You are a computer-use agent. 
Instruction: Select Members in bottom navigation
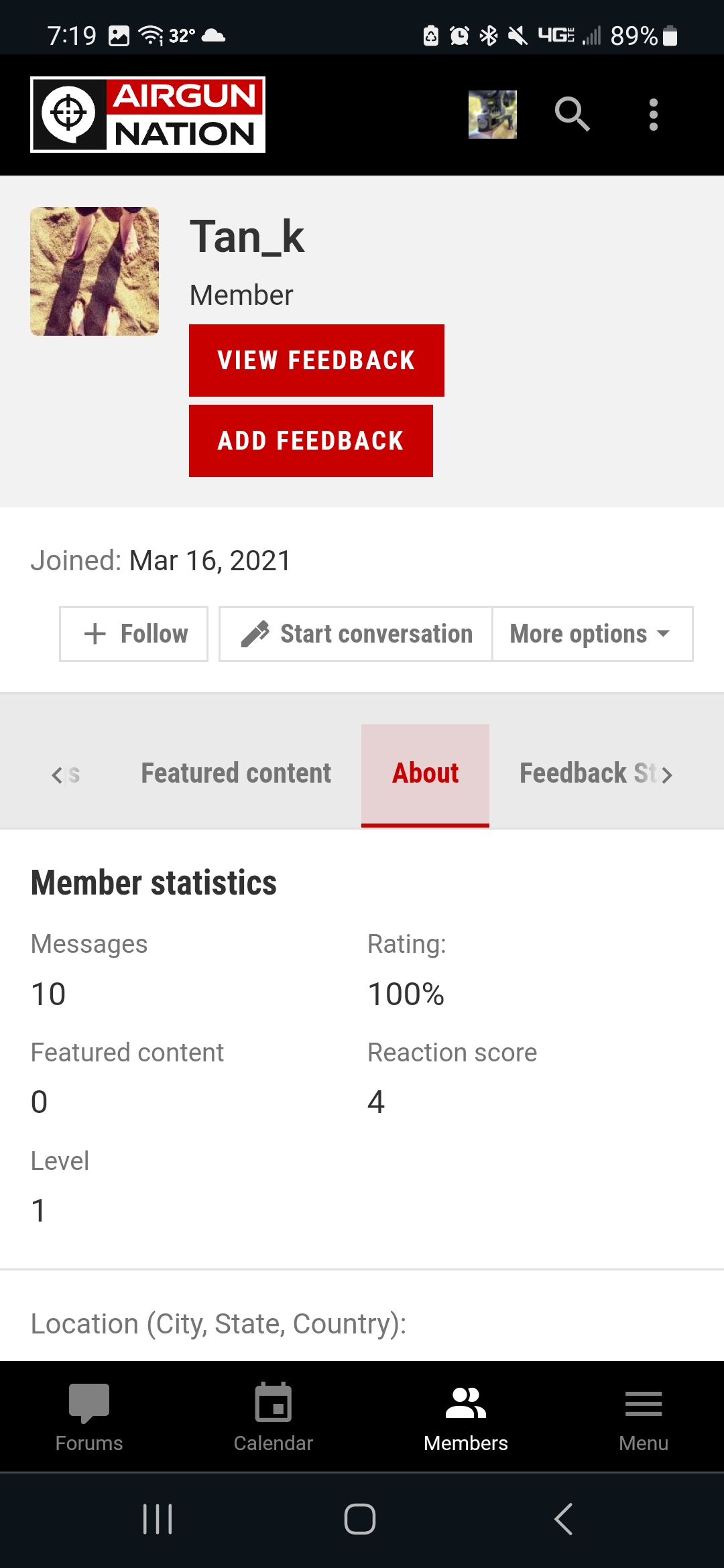pyautogui.click(x=466, y=1417)
